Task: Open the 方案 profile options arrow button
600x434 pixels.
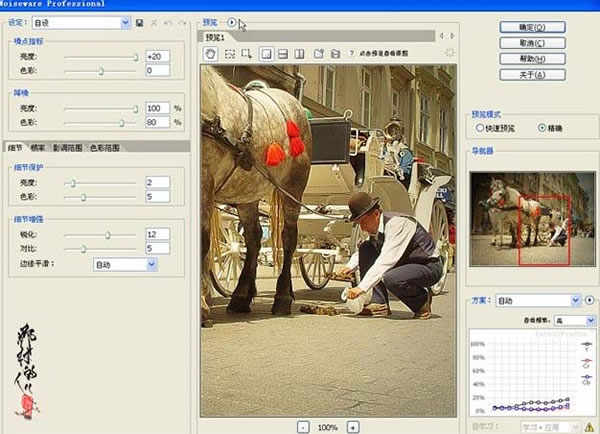Action: (x=589, y=300)
